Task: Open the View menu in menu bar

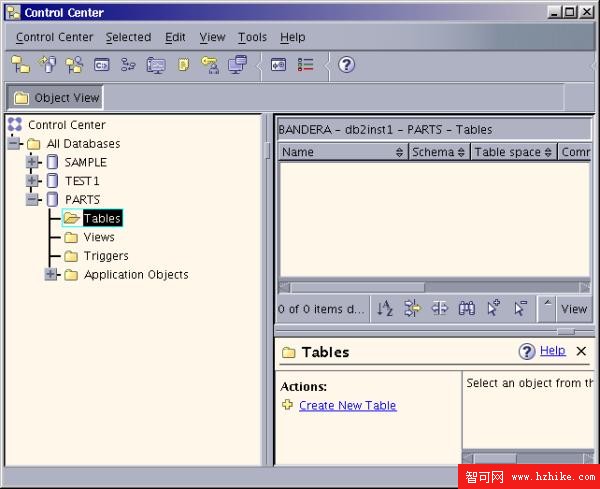Action: click(212, 37)
